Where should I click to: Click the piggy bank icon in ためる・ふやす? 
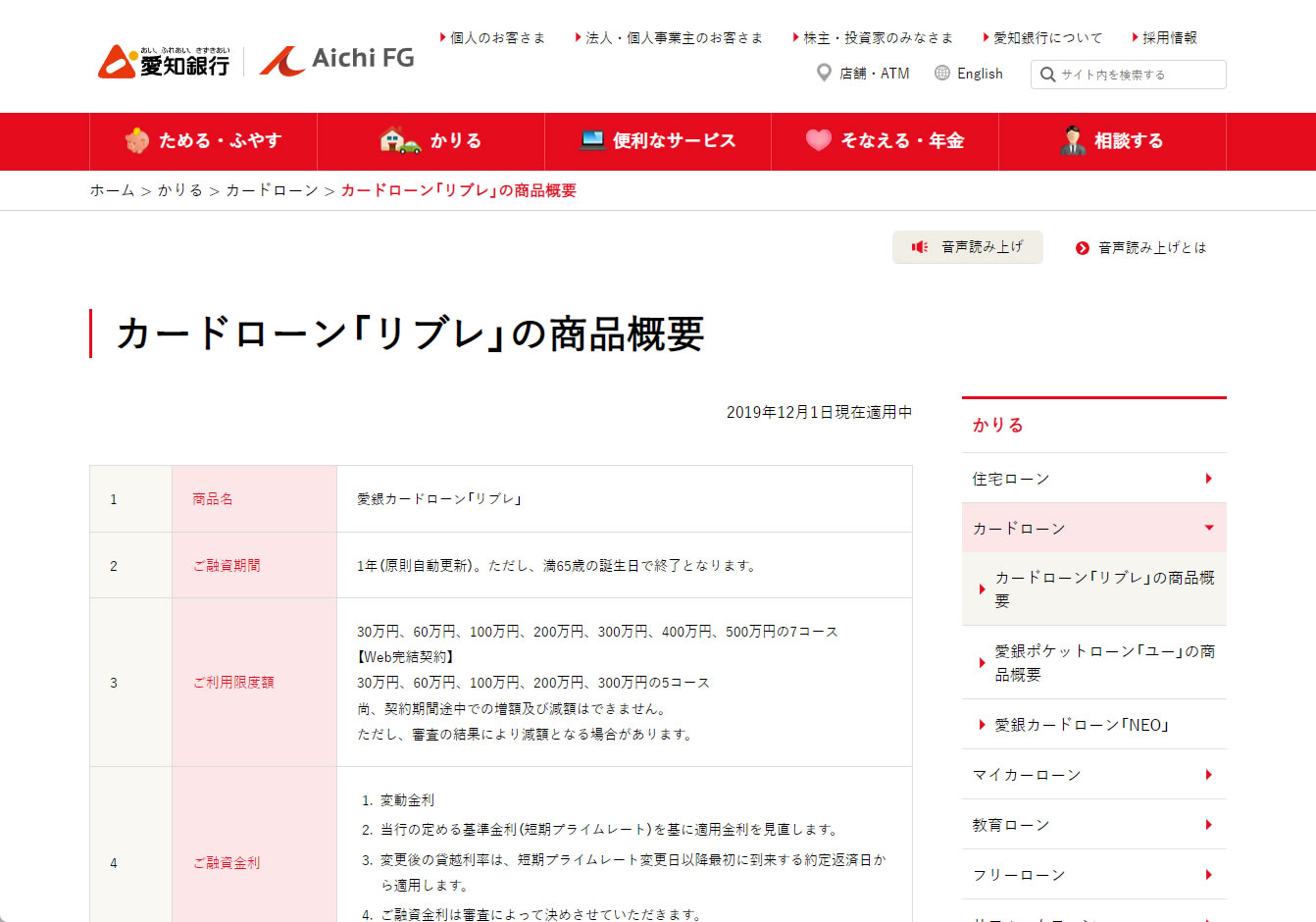[137, 140]
